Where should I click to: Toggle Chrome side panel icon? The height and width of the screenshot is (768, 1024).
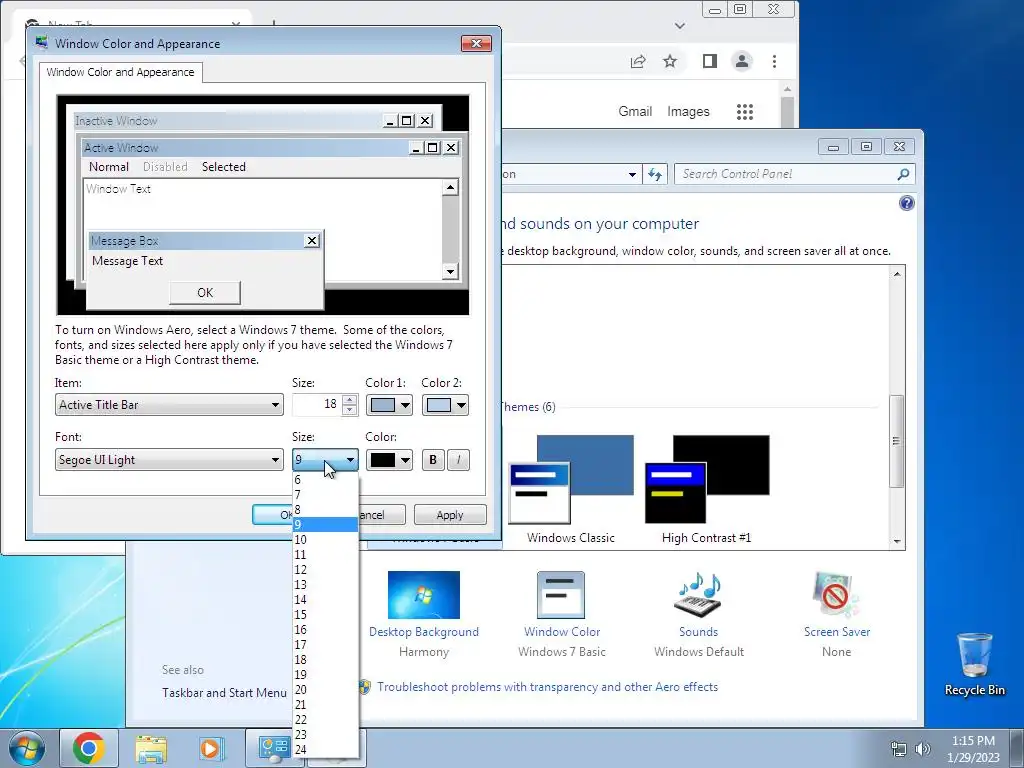tap(710, 61)
